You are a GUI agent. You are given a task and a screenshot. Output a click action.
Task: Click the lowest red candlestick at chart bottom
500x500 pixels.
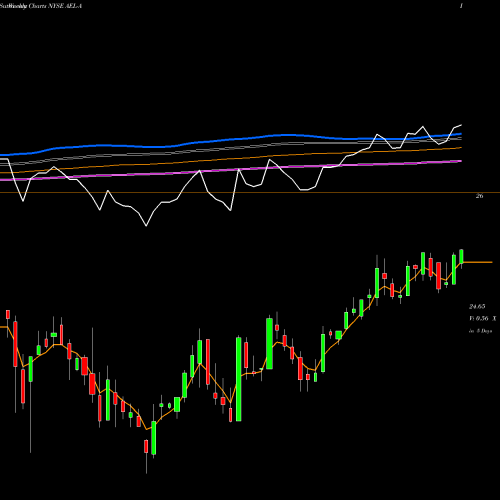point(146,447)
